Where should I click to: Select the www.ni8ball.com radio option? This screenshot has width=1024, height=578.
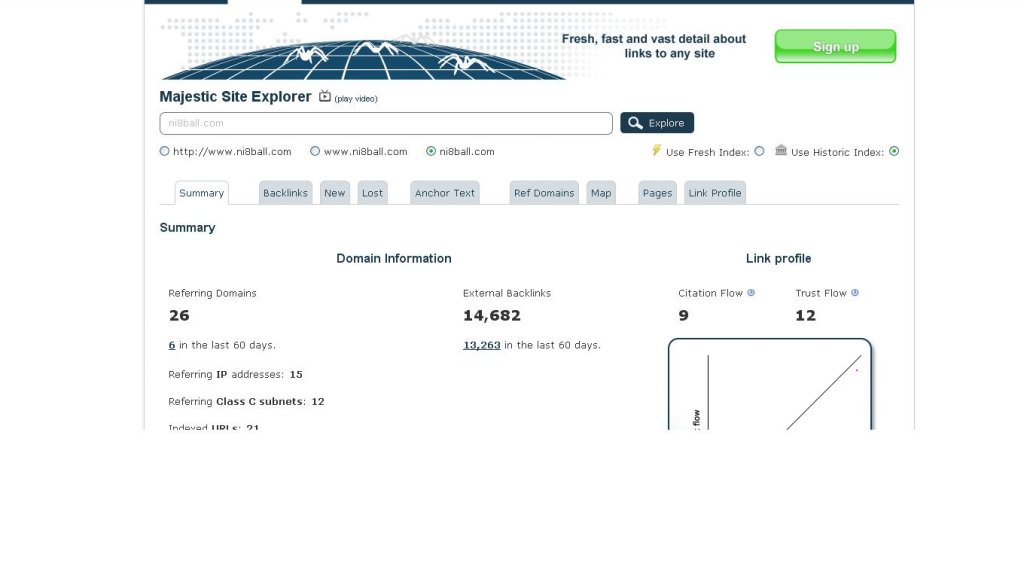[x=315, y=151]
